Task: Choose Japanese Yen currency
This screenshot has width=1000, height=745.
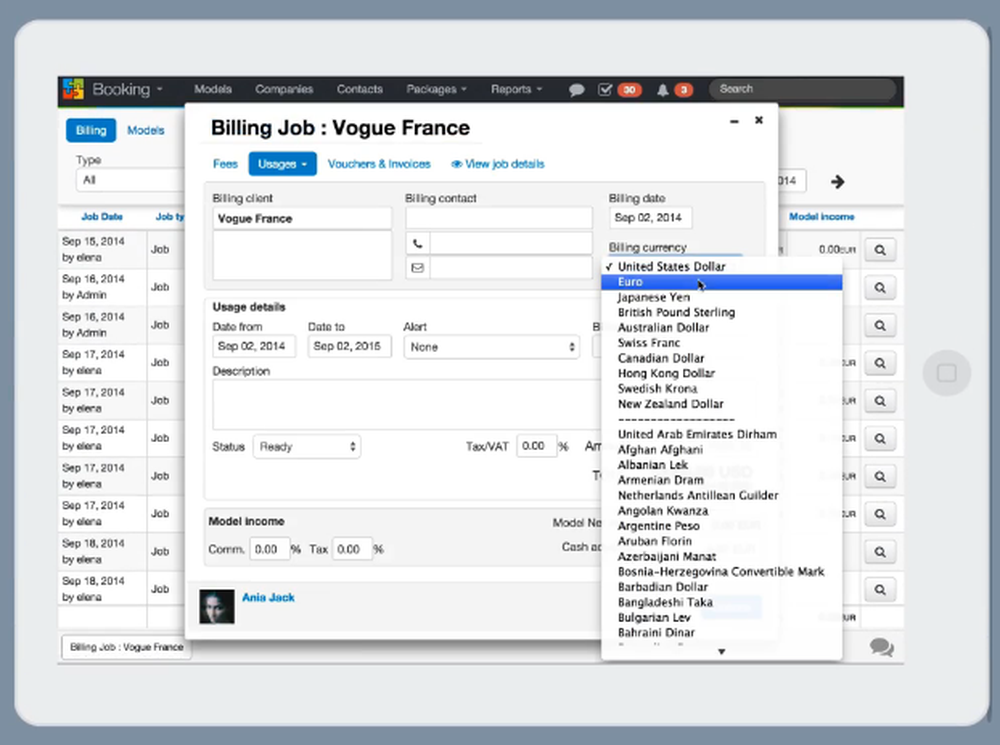Action: coord(721,297)
